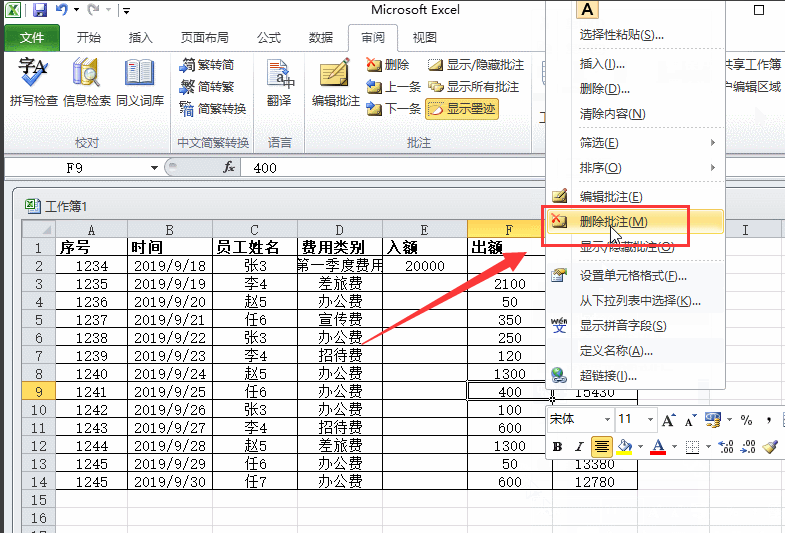The height and width of the screenshot is (533, 785).
Task: Click the Save icon in quick access toolbar
Action: pyautogui.click(x=39, y=10)
